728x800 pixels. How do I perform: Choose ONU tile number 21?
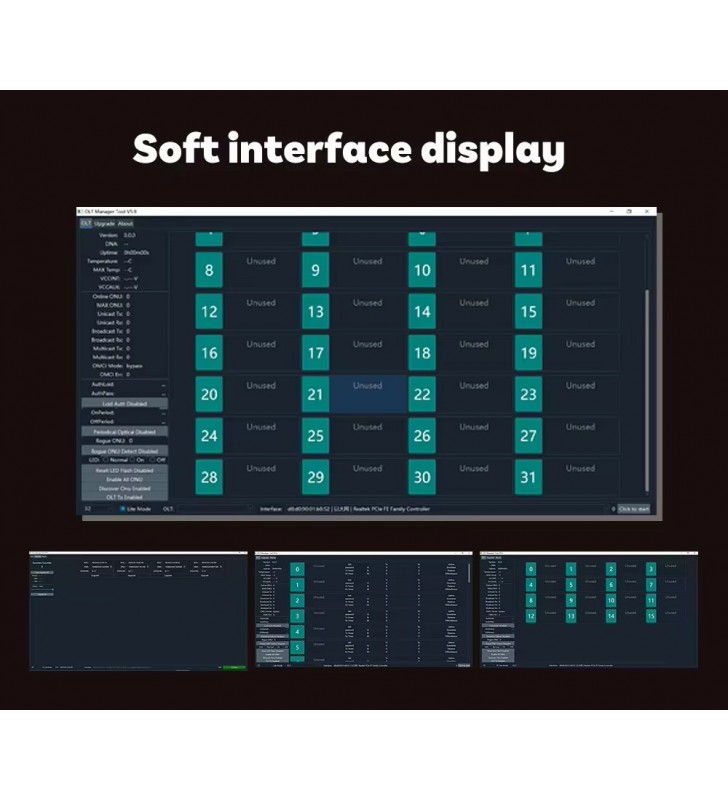pyautogui.click(x=315, y=394)
